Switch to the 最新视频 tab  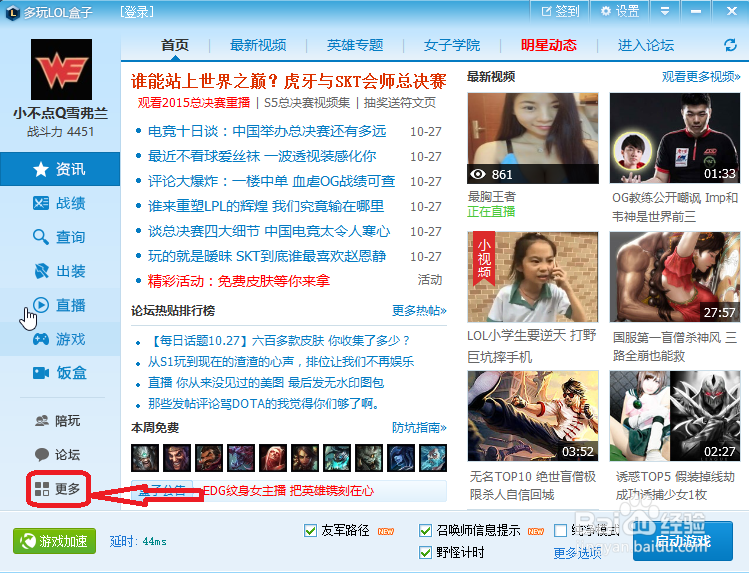tap(258, 45)
